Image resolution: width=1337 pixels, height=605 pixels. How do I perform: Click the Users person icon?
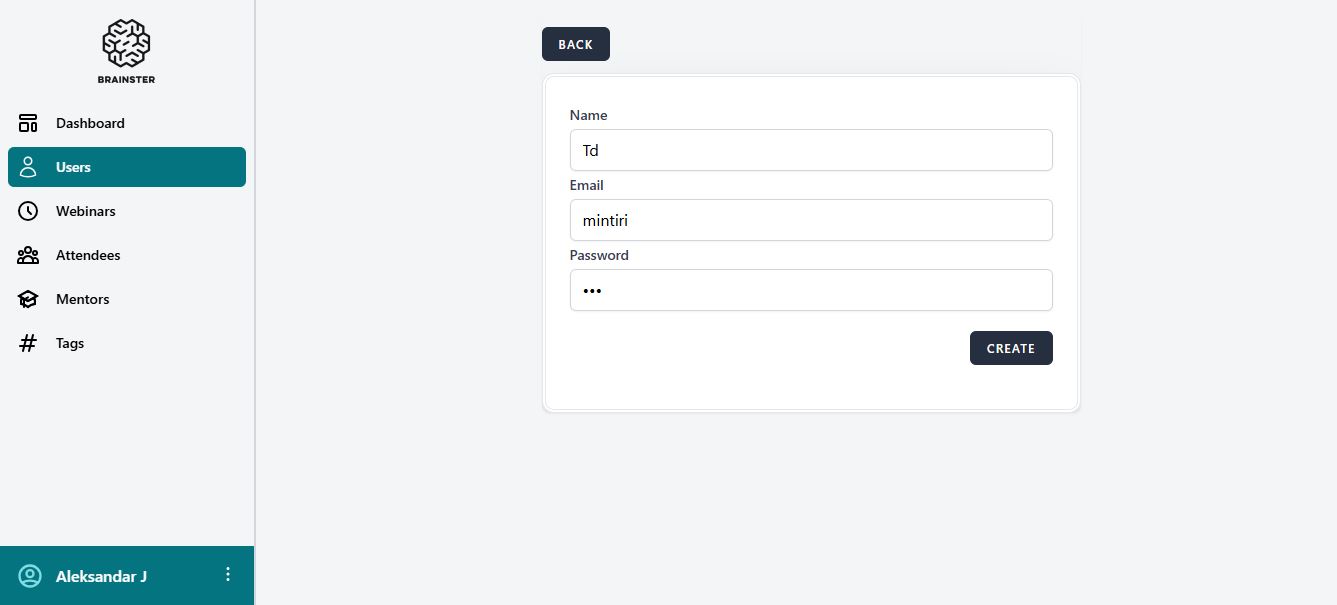point(28,167)
